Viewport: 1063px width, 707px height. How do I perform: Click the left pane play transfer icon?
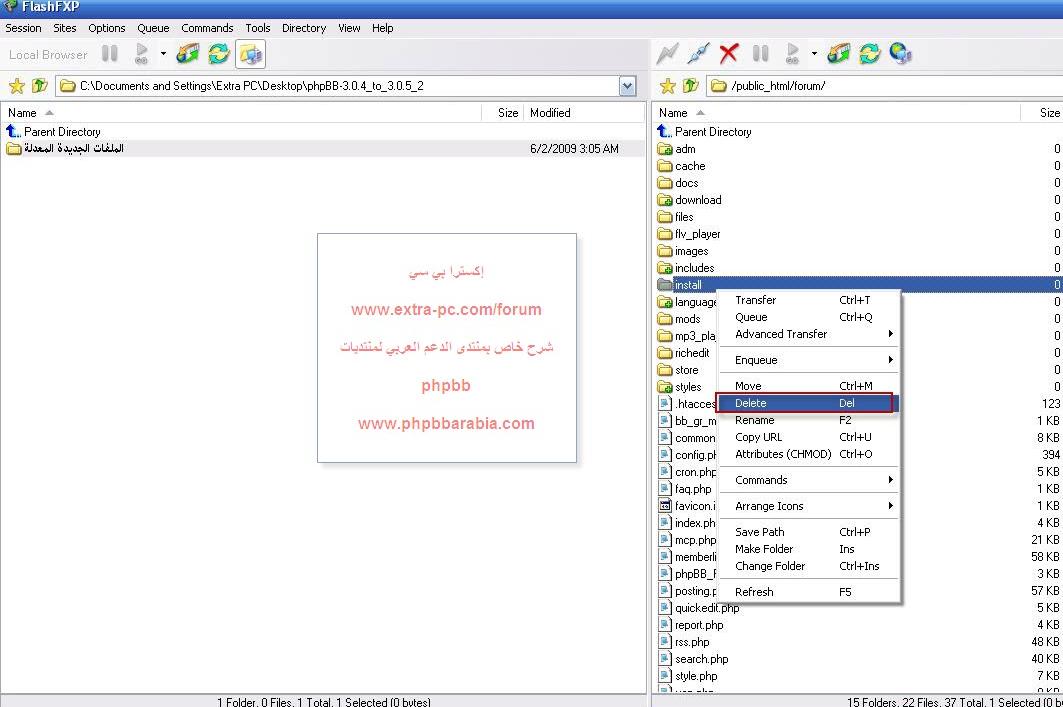[x=141, y=54]
